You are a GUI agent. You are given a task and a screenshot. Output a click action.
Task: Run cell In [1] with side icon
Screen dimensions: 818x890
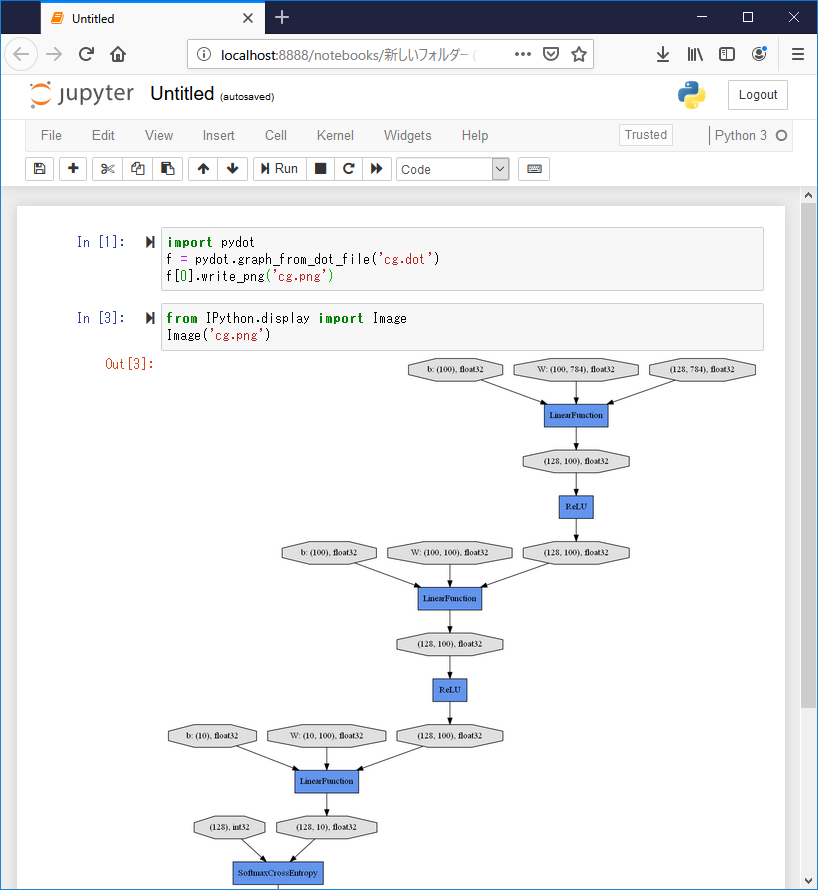[x=150, y=242]
